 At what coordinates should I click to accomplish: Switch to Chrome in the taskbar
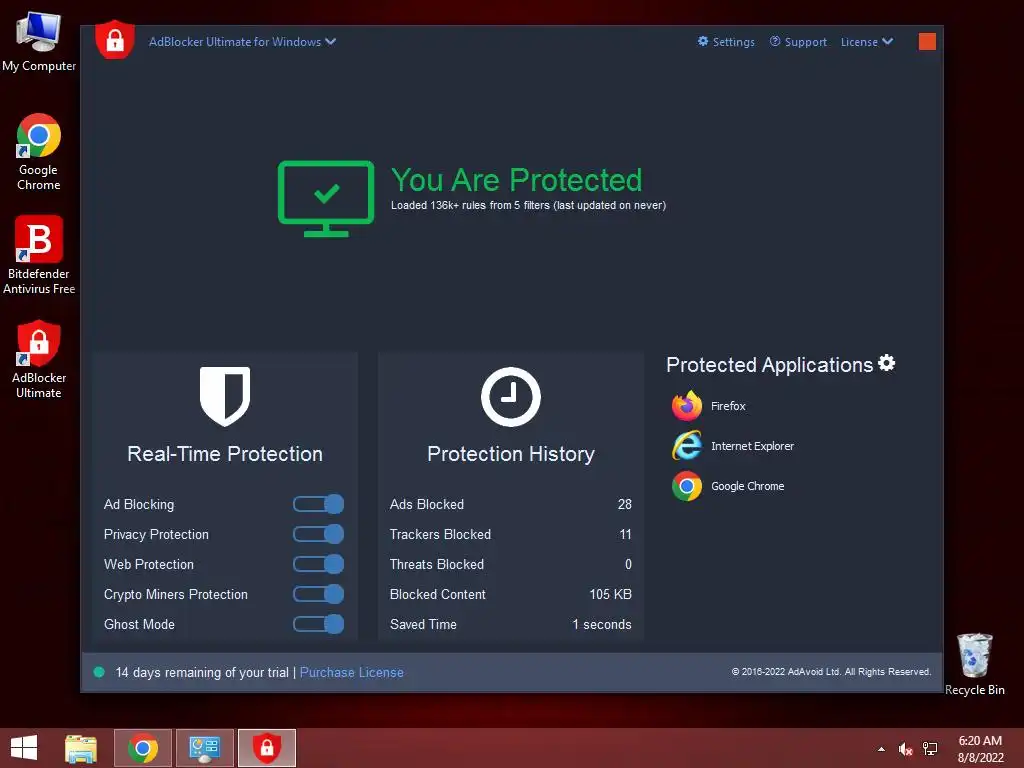tap(143, 748)
